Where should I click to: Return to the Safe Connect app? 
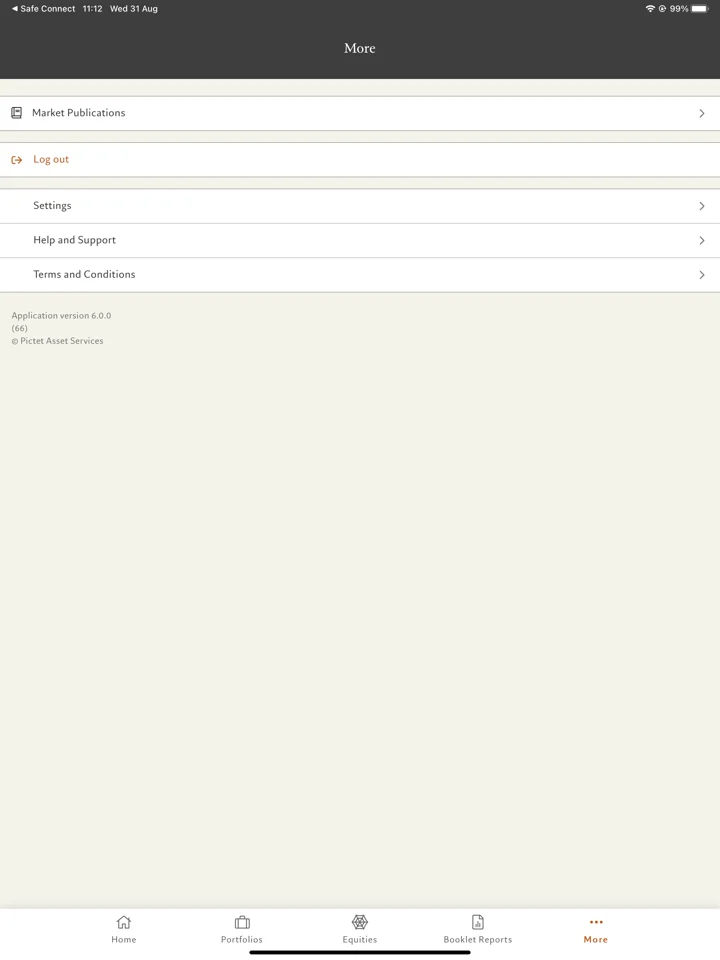(43, 9)
